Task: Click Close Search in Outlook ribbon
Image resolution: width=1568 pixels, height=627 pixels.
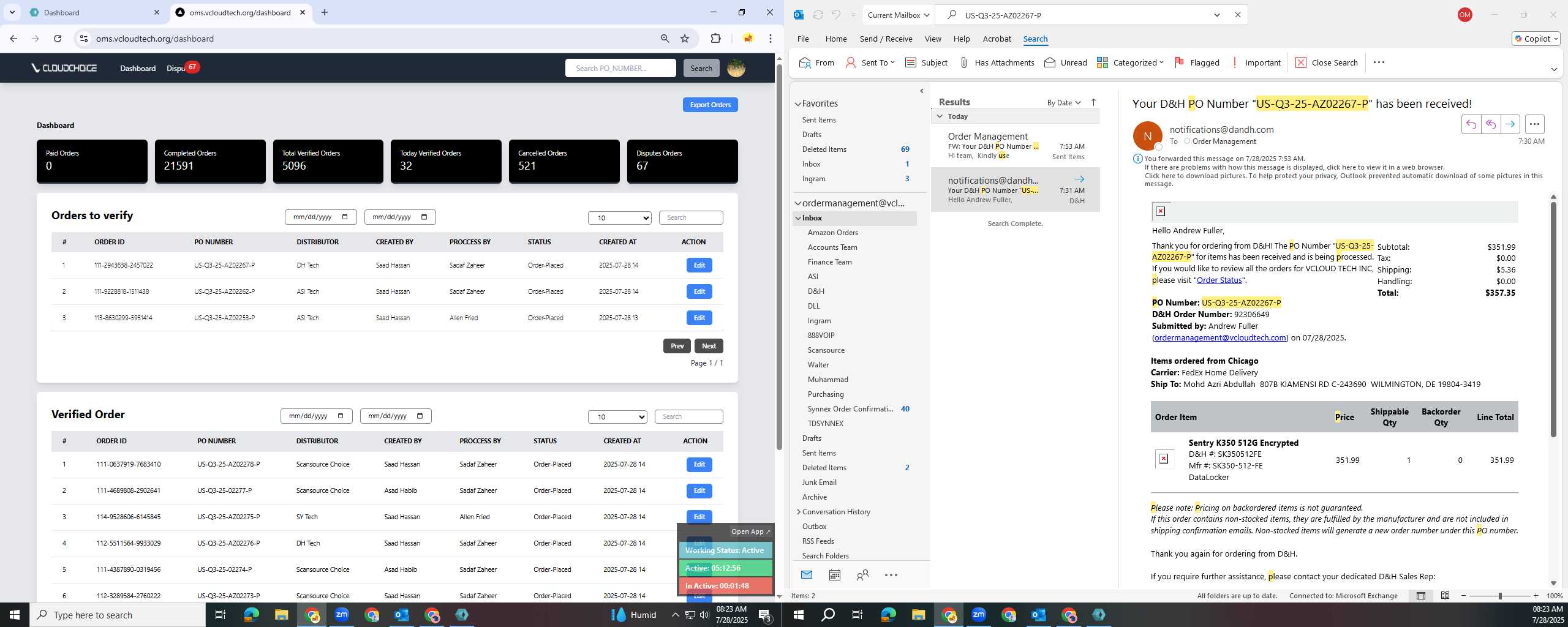Action: 1327,62
